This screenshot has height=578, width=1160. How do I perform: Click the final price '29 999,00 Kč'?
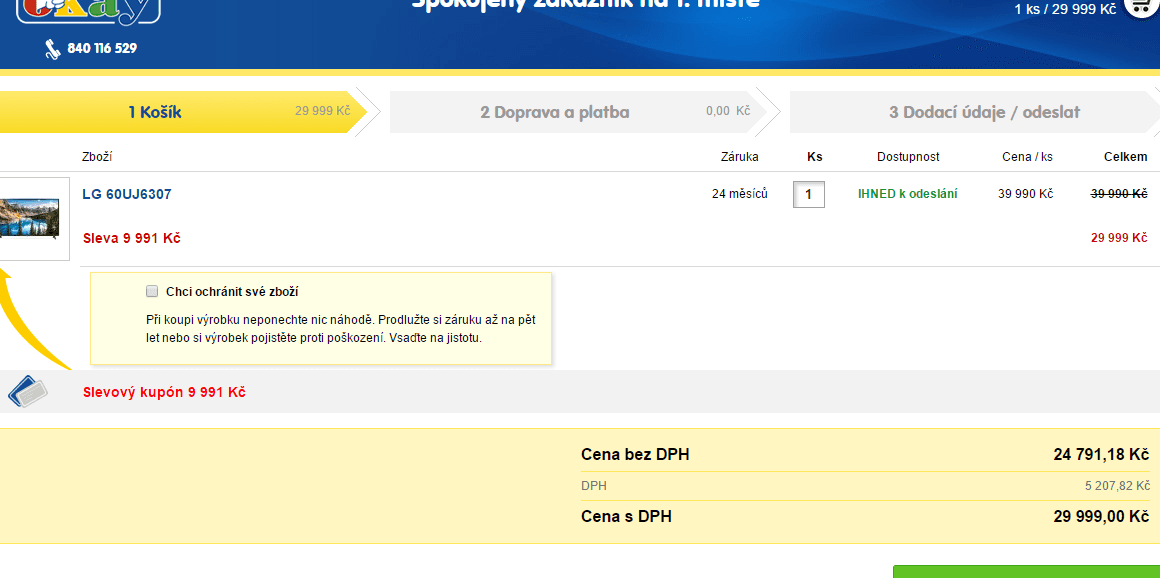[x=1102, y=517]
